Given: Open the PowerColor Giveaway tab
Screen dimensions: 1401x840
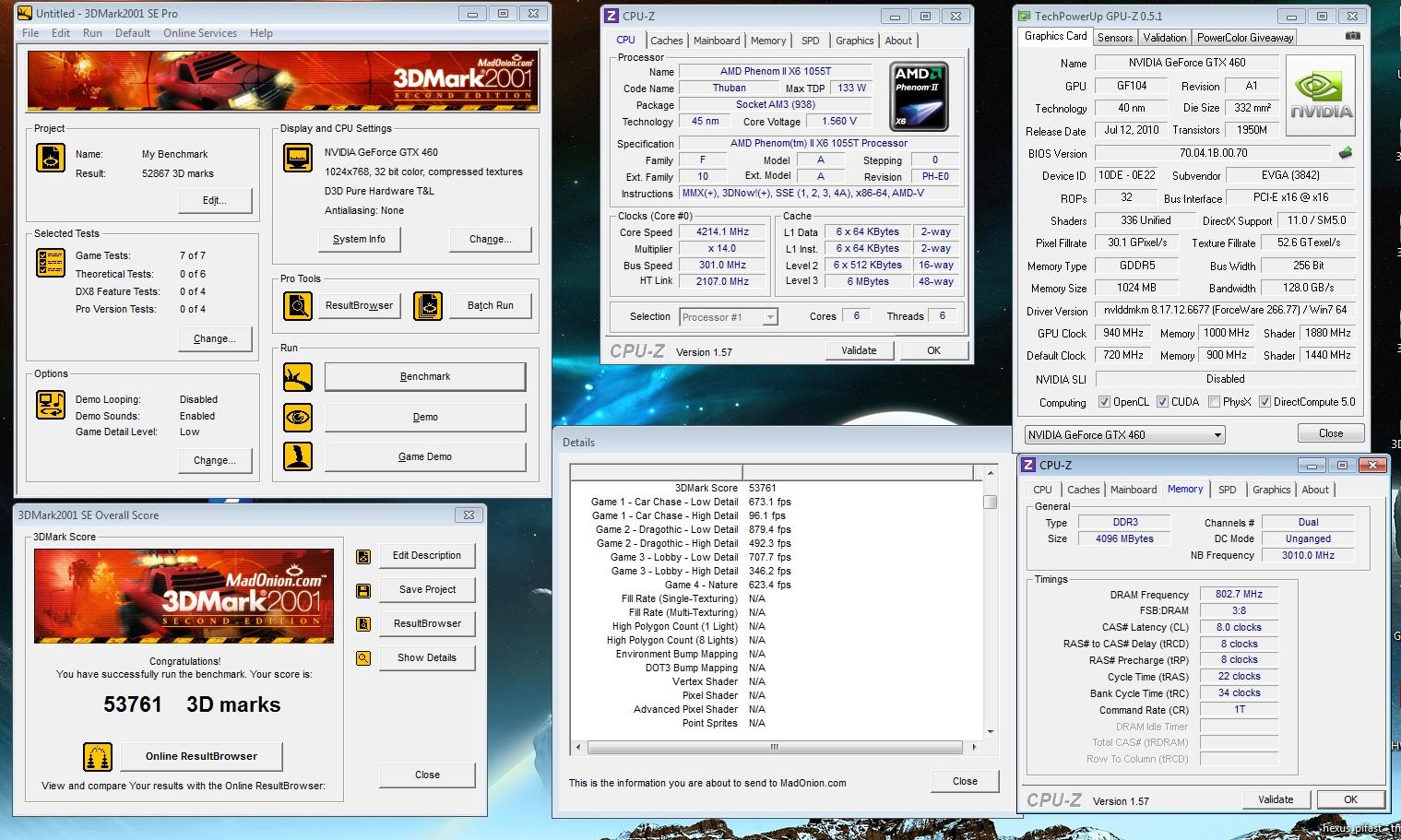Looking at the screenshot, I should tap(1245, 38).
